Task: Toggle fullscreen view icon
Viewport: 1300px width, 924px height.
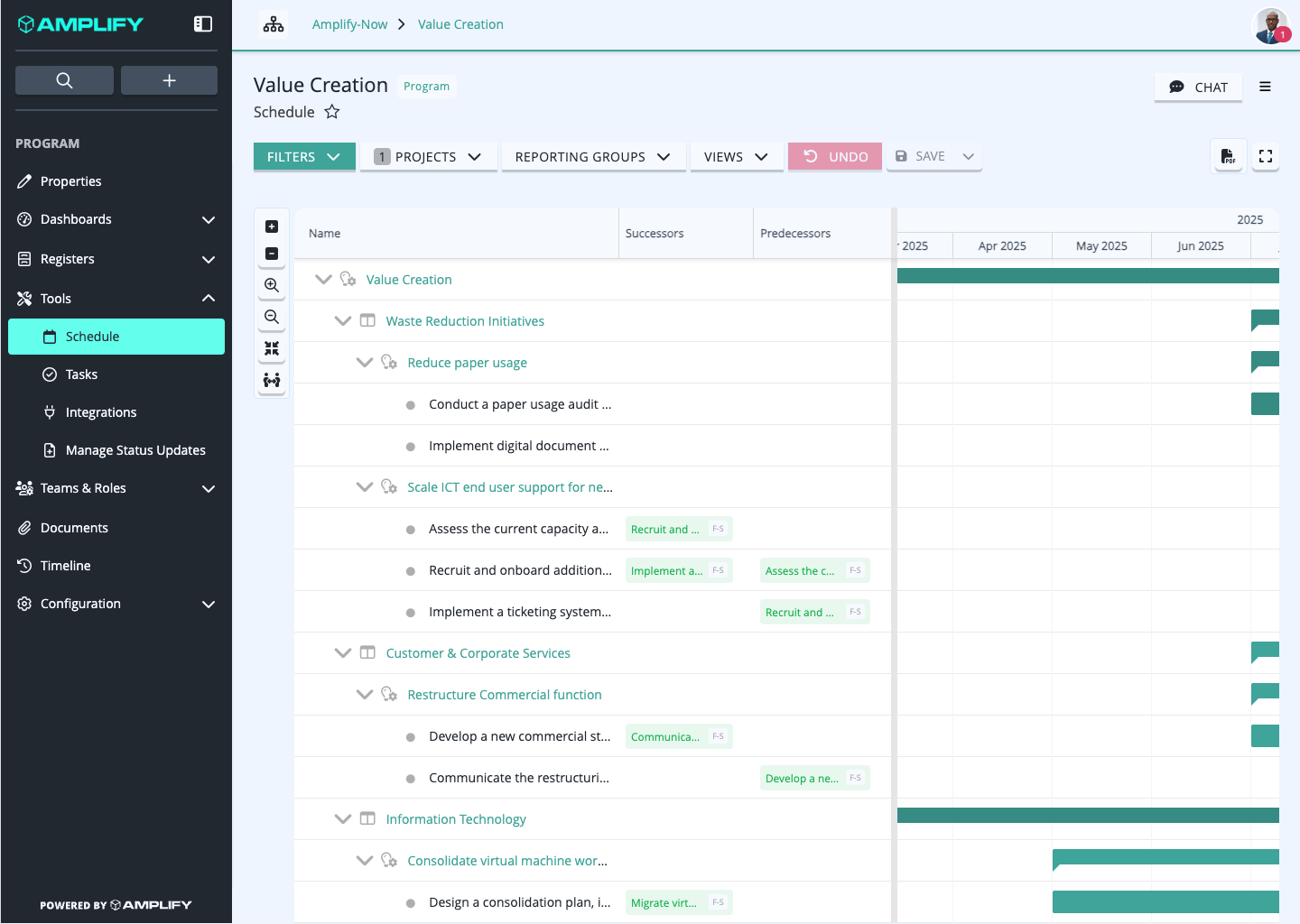Action: click(1266, 156)
